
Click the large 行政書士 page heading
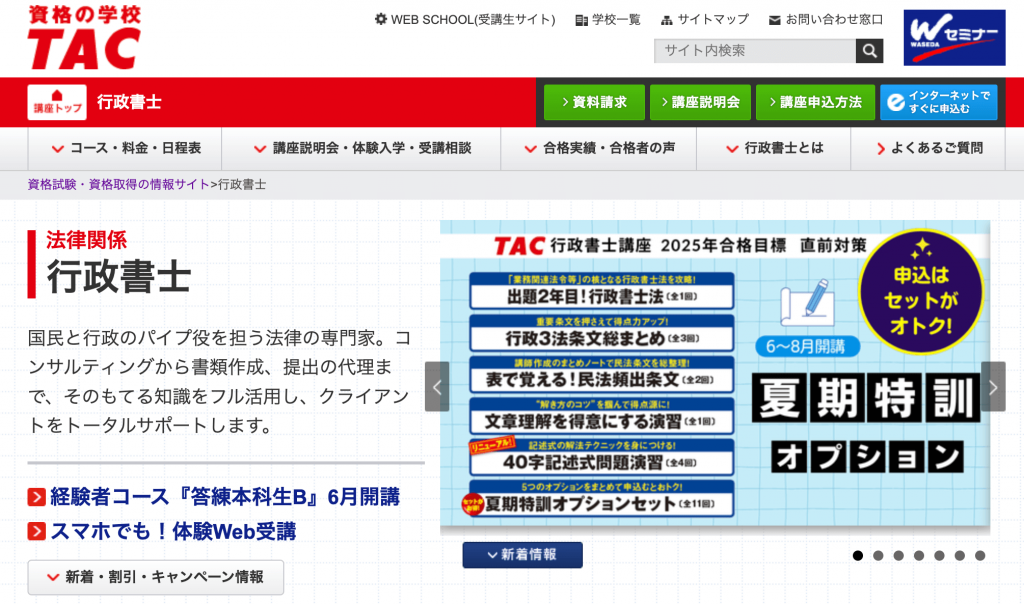click(x=119, y=277)
